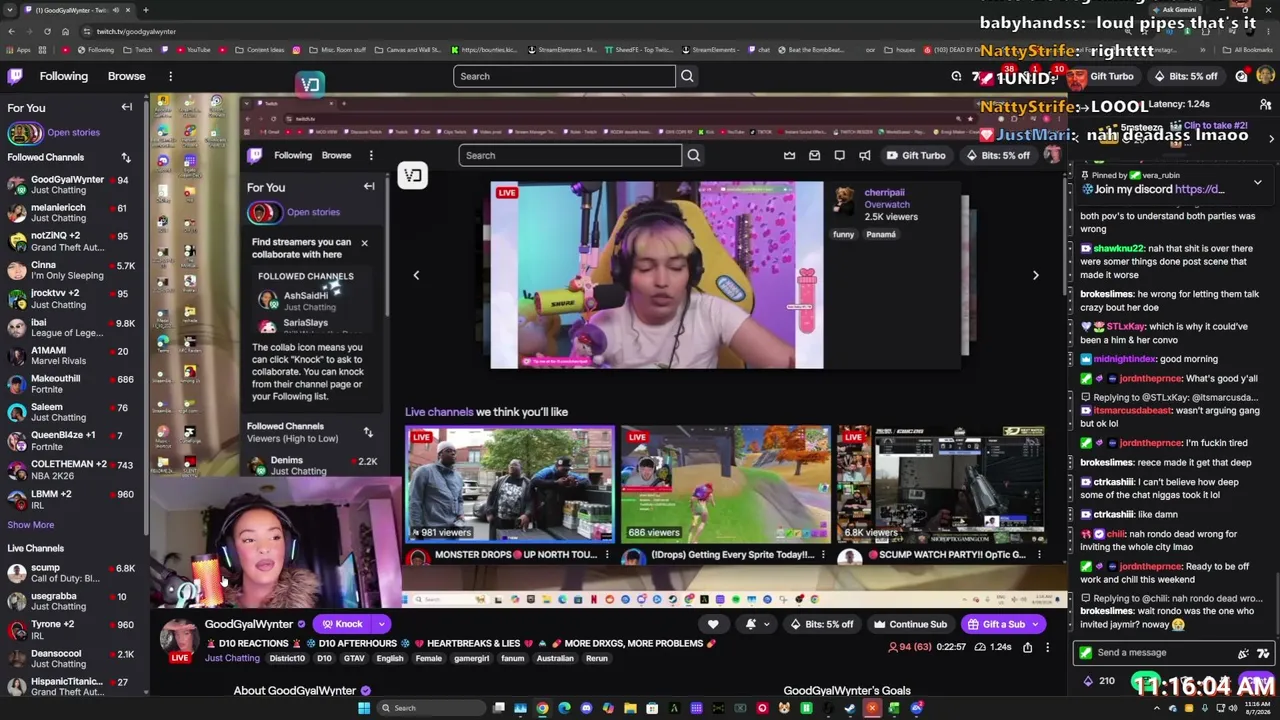Screen dimensions: 1280x720
Task: Open the Chrome tab search chevron
Action: [8, 10]
